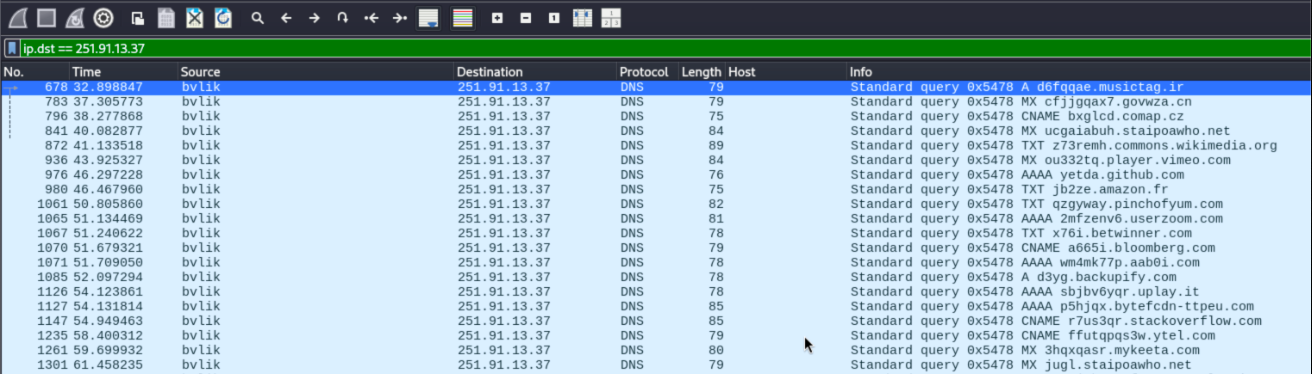Screen dimensions: 1312x374
Task: Find a packet with magnifier icon
Action: point(258,18)
